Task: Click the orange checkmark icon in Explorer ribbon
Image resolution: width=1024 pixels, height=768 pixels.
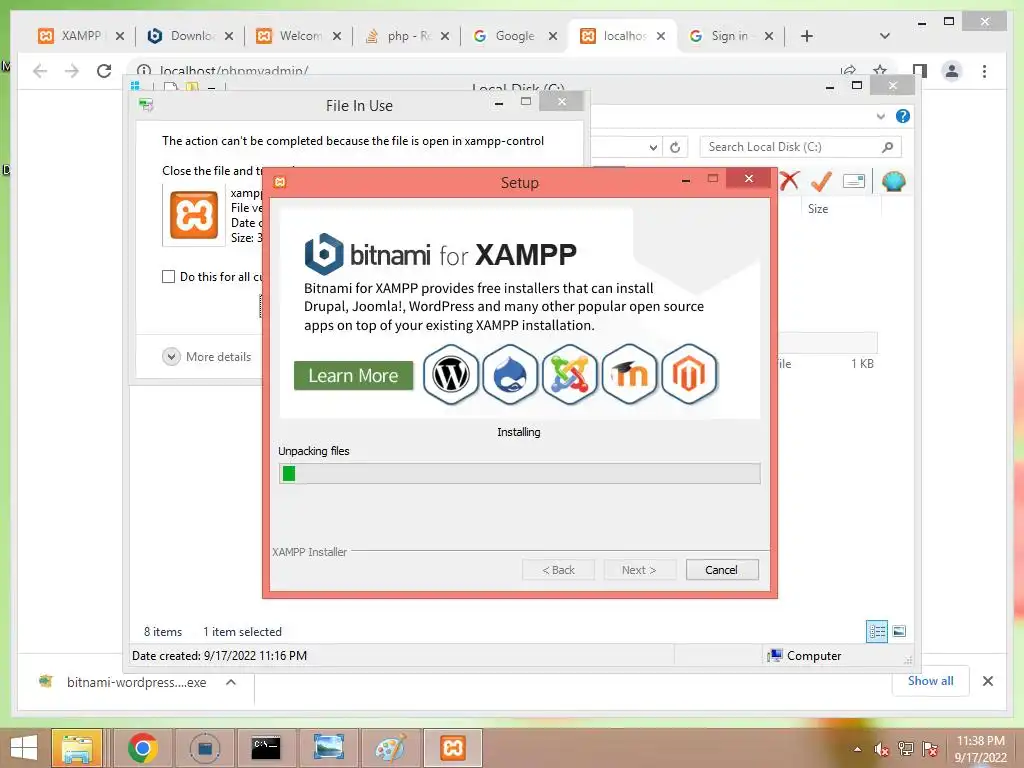Action: pos(820,181)
